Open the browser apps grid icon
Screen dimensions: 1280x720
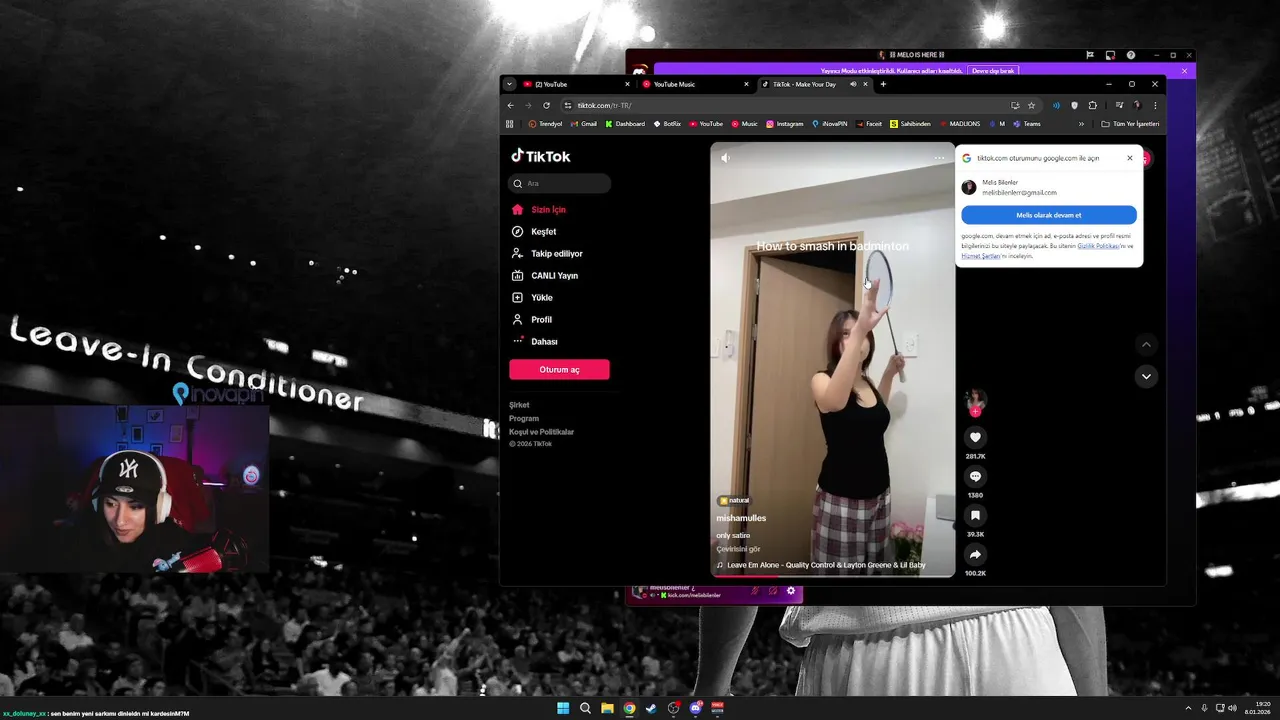(509, 124)
